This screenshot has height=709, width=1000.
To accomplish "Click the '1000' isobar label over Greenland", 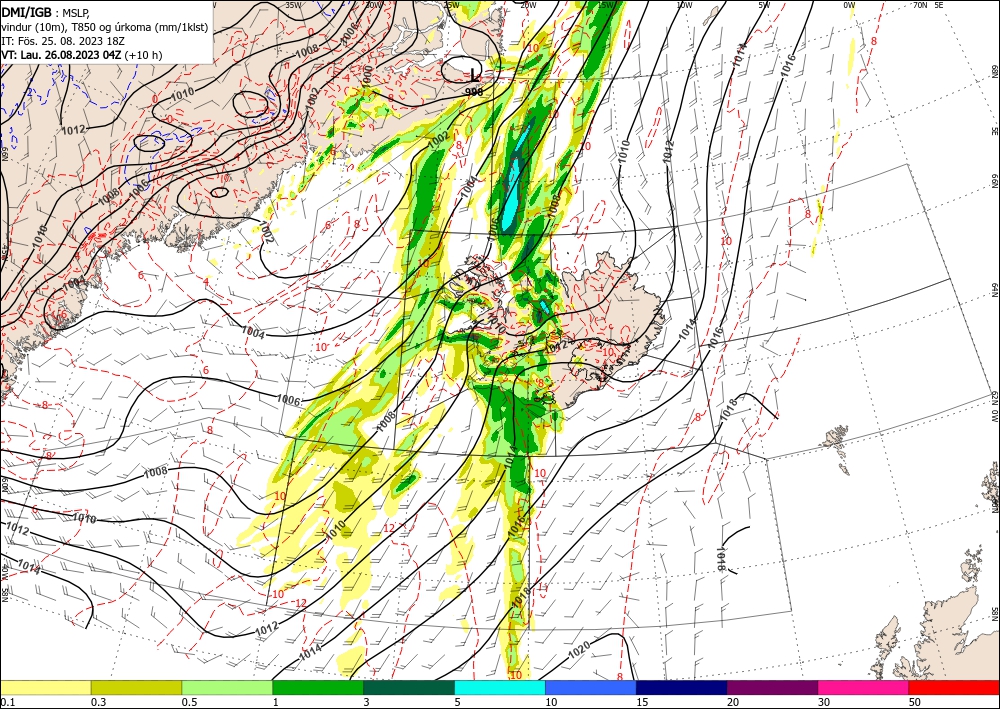I will tap(367, 75).
